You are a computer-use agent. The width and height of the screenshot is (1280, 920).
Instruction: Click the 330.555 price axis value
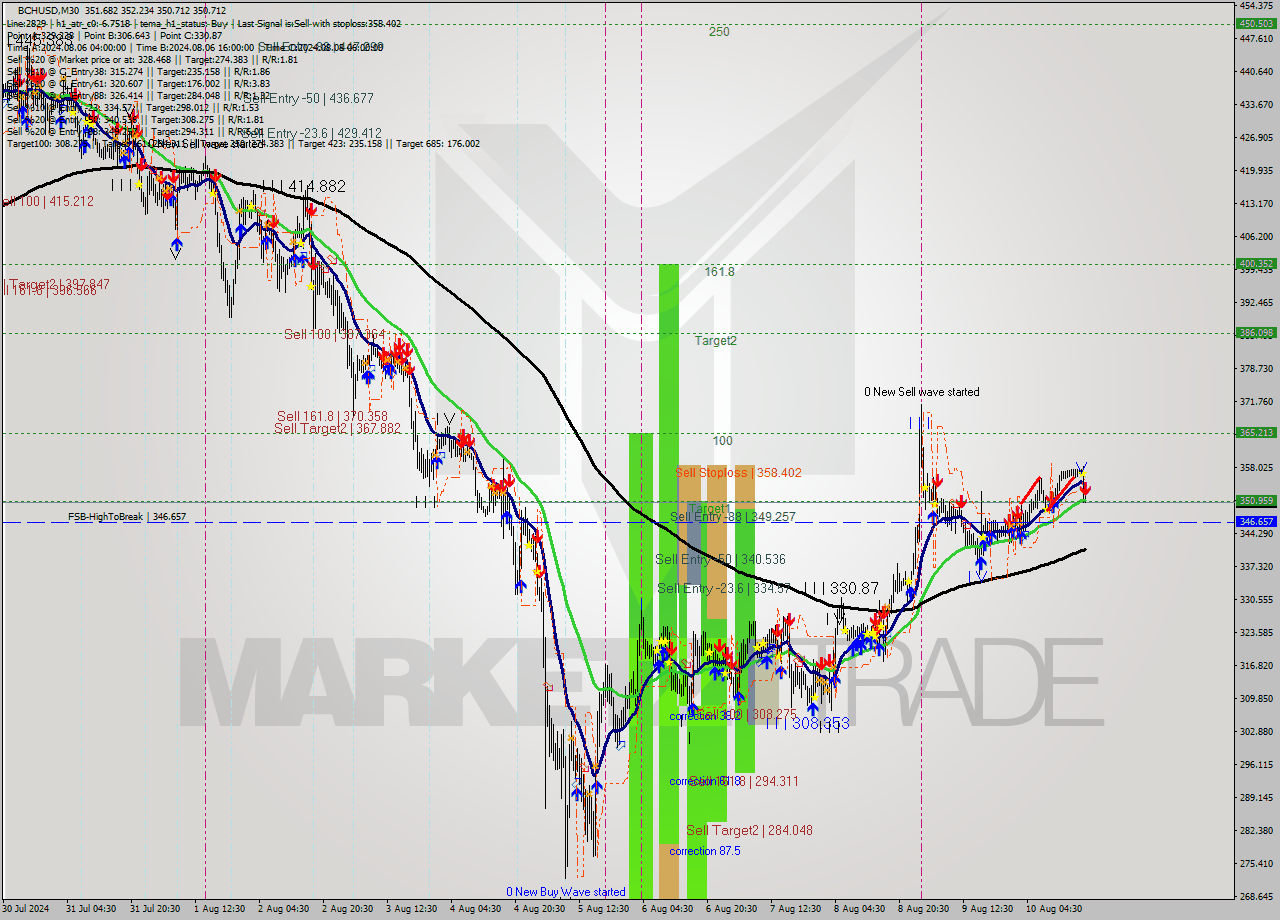tap(1256, 600)
